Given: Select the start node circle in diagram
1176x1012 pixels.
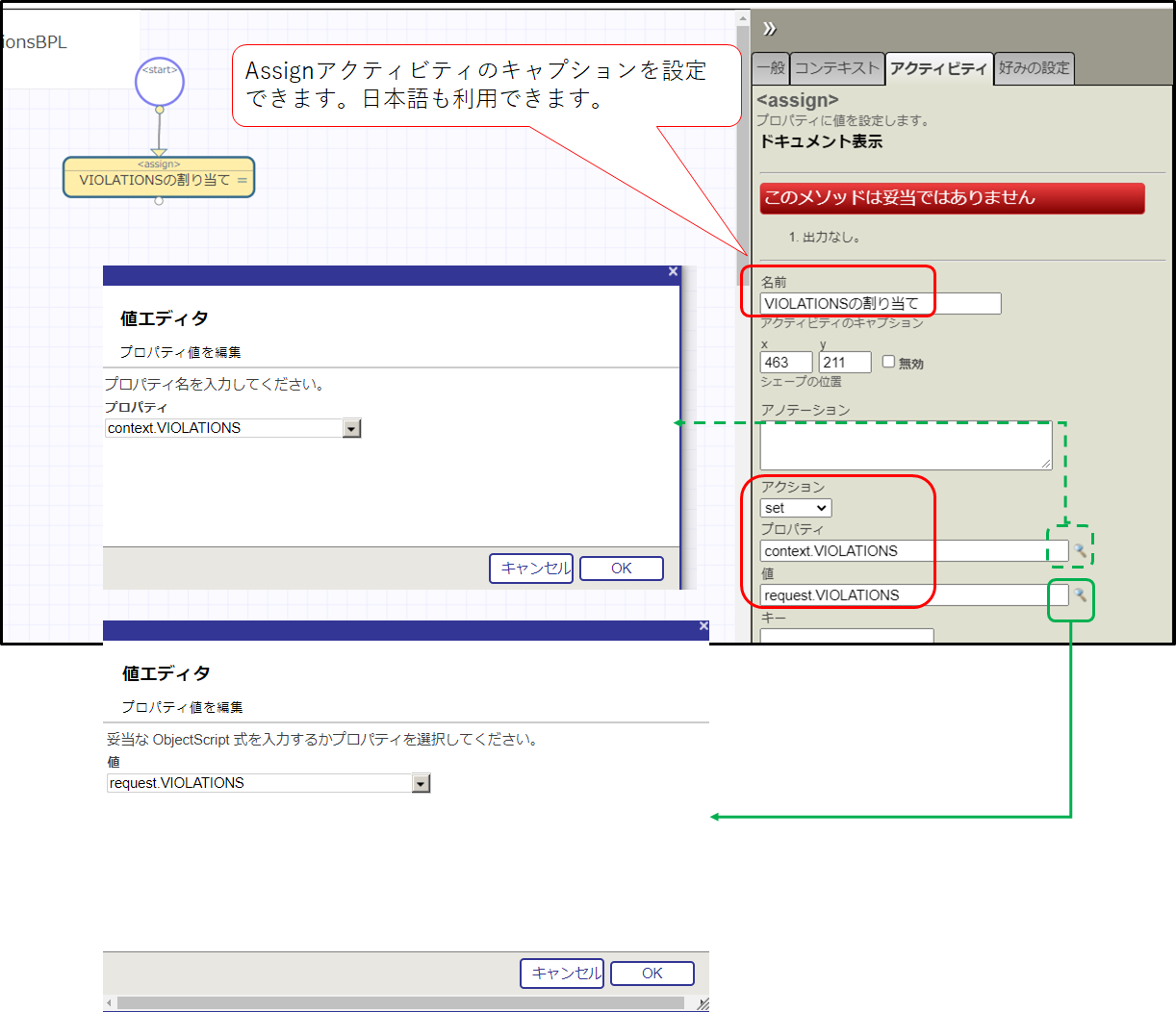Looking at the screenshot, I should pyautogui.click(x=160, y=81).
